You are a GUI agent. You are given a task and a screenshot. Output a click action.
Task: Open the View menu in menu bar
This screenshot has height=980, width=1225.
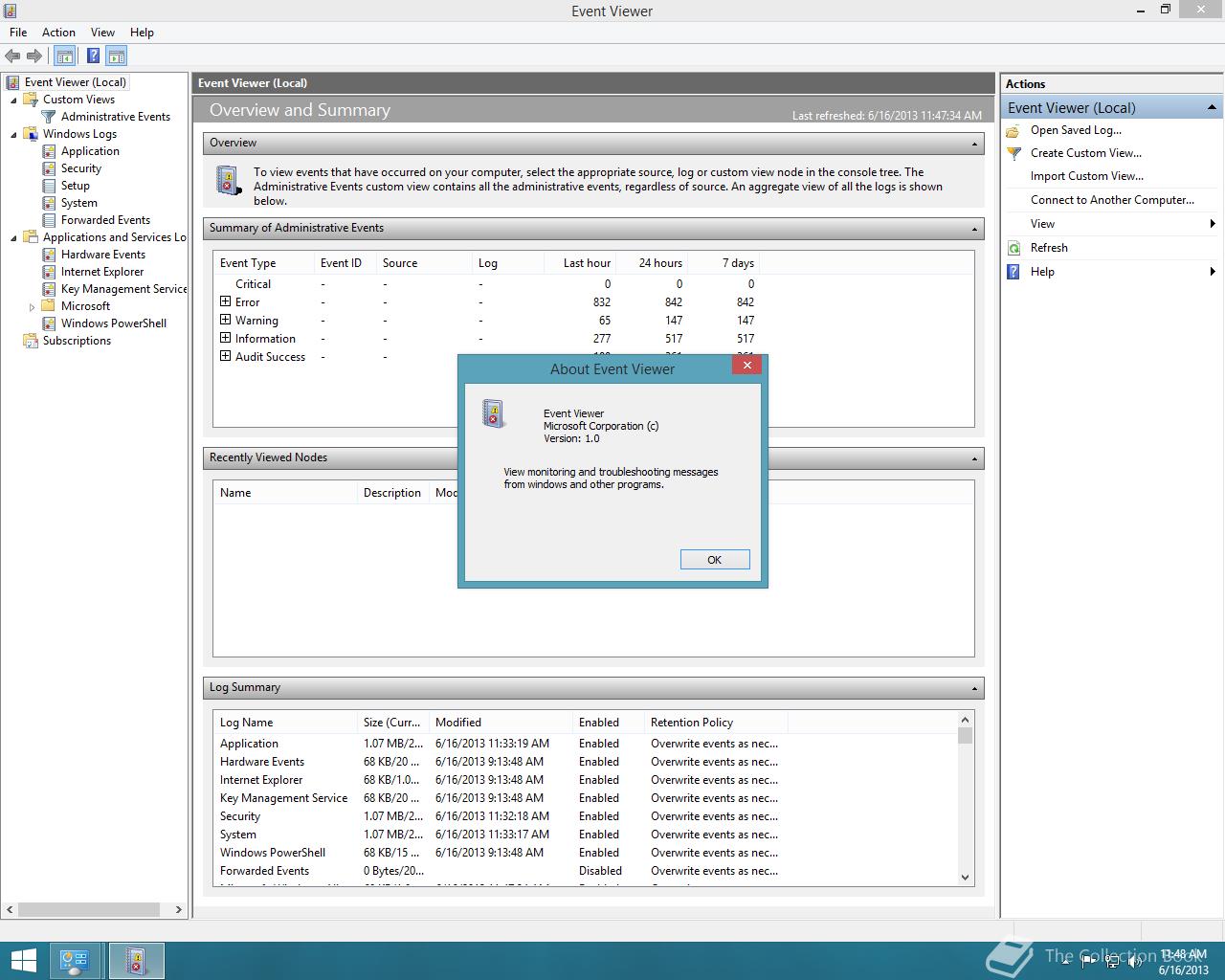pyautogui.click(x=102, y=33)
